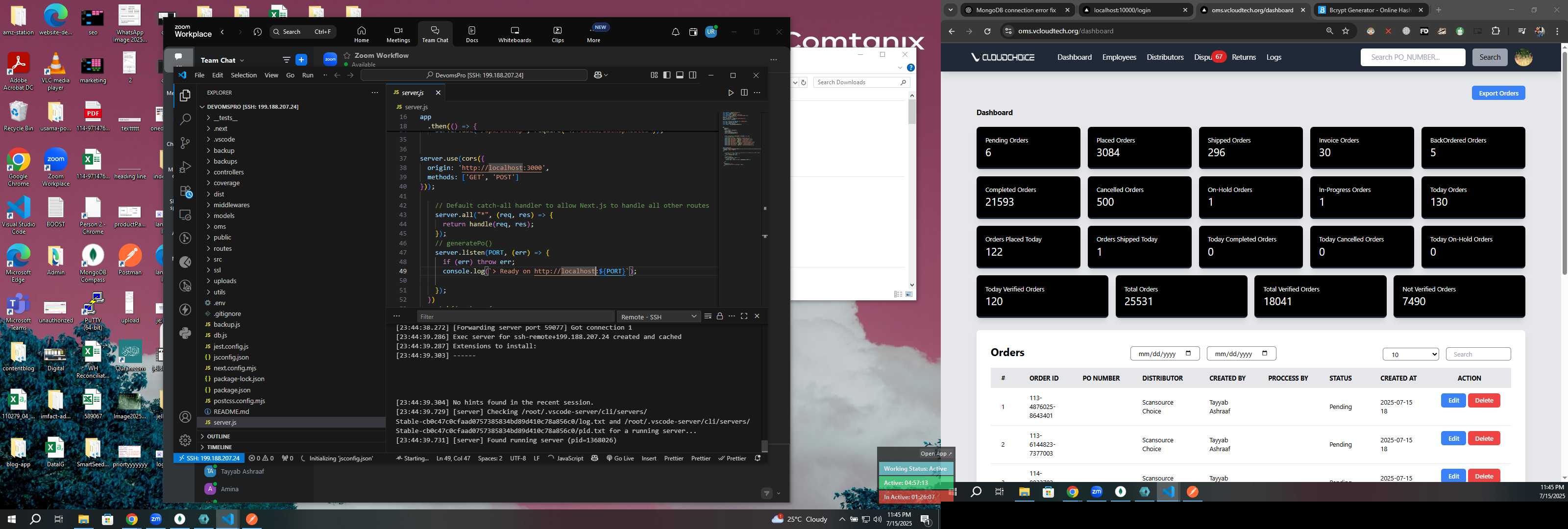Open Employees link in CloudChoice navbar
The image size is (1568, 529).
[x=1119, y=57]
